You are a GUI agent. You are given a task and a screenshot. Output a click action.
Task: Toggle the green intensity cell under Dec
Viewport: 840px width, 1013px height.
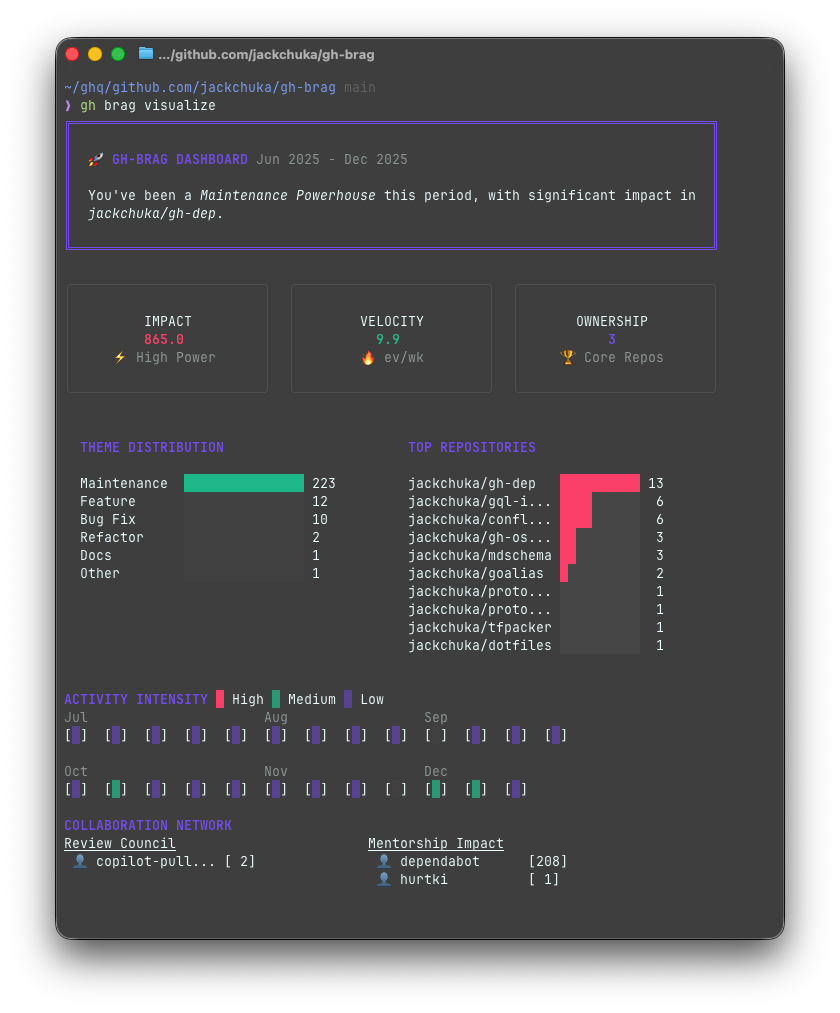point(437,789)
